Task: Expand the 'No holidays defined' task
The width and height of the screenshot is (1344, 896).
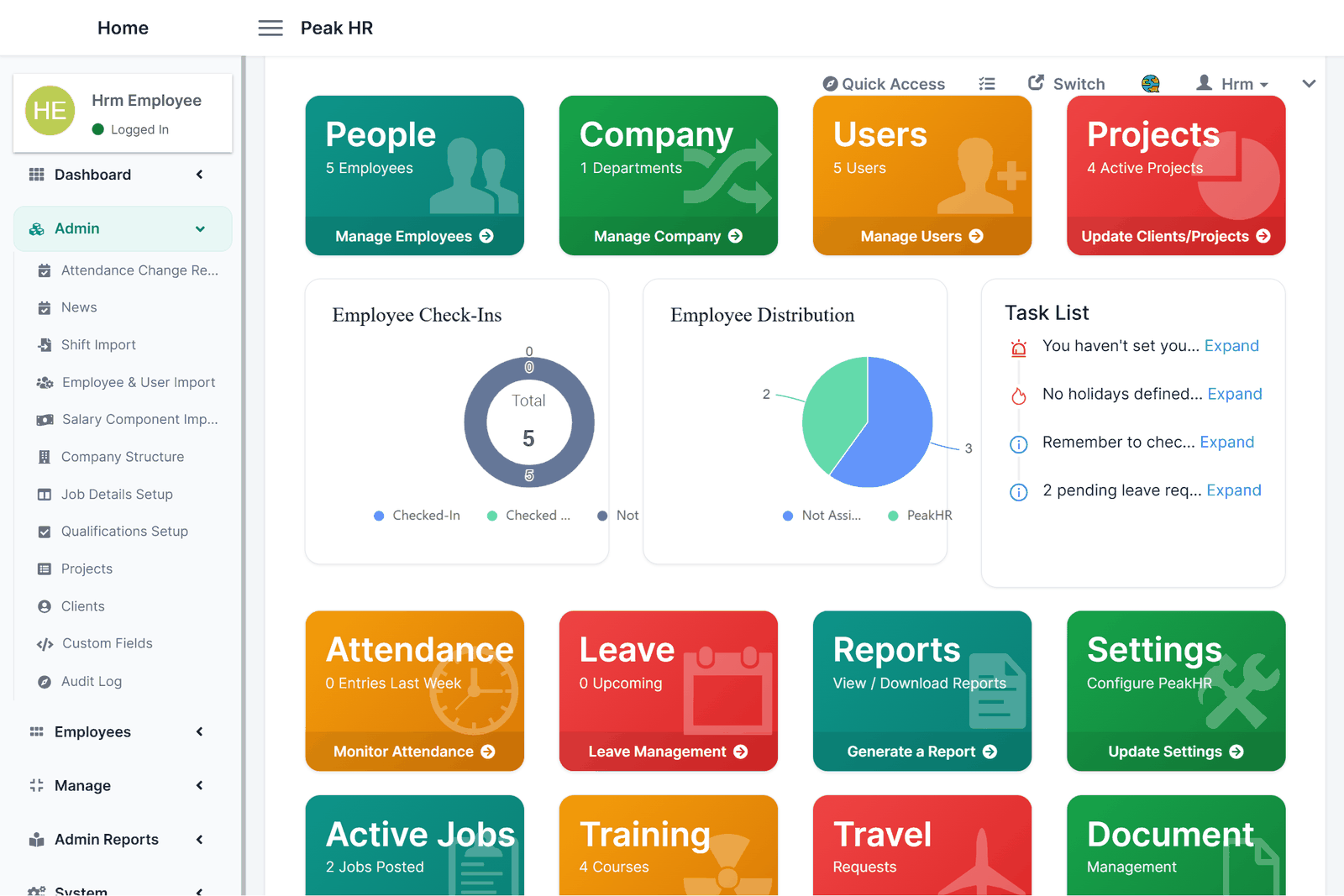Action: click(1235, 394)
